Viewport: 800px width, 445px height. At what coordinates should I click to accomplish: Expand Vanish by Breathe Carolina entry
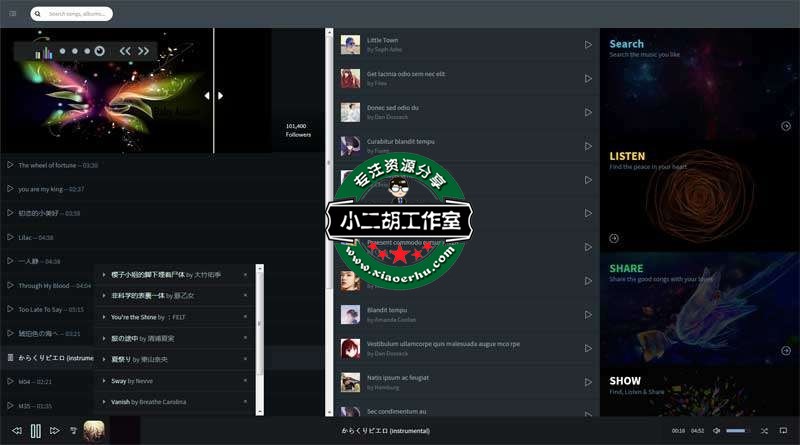(x=103, y=401)
